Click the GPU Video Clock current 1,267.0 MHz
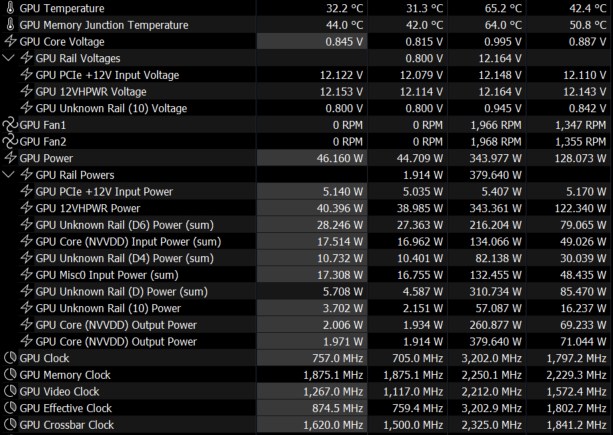The image size is (613, 435). coord(333,392)
